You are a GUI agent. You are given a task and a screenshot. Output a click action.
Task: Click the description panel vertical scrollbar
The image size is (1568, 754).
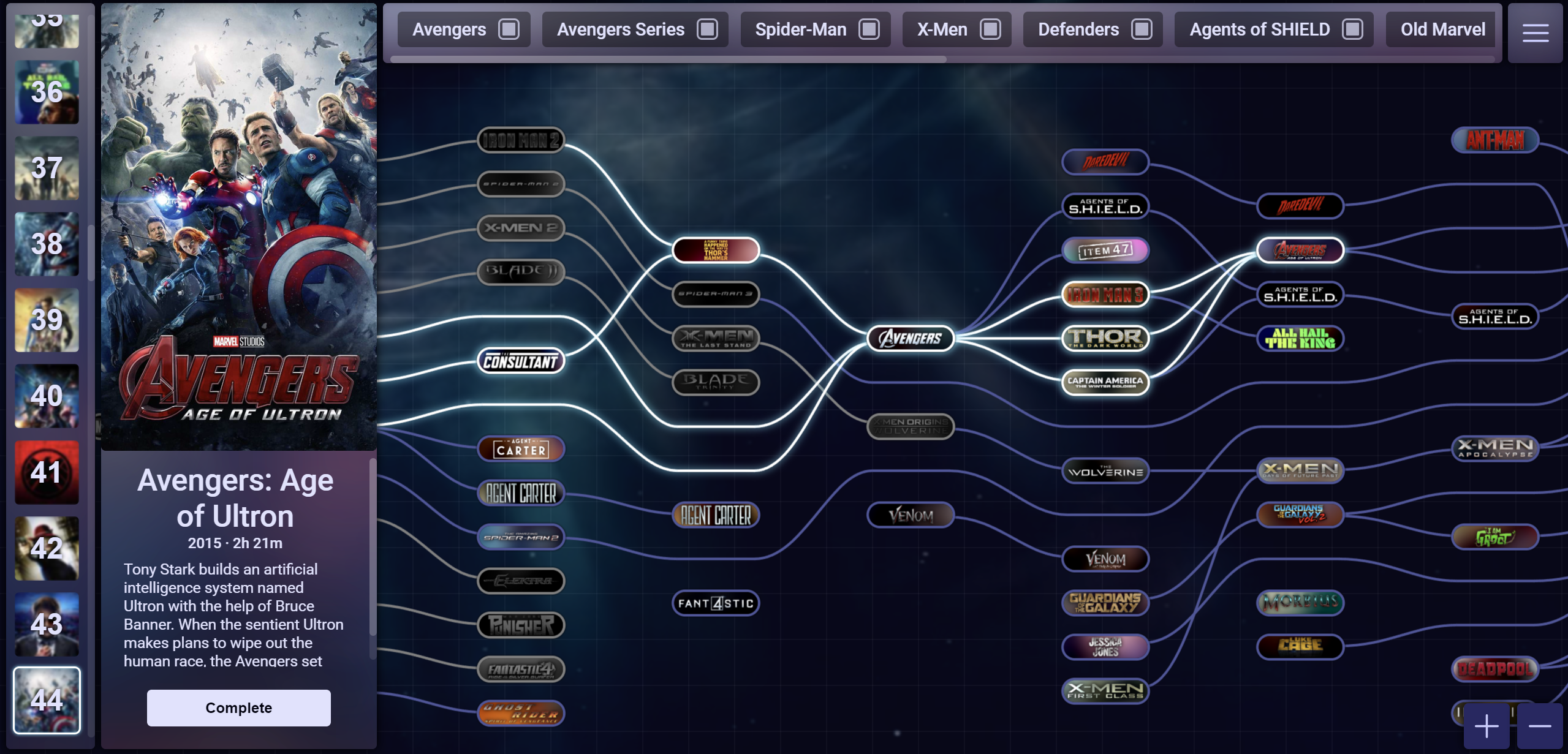click(x=373, y=546)
